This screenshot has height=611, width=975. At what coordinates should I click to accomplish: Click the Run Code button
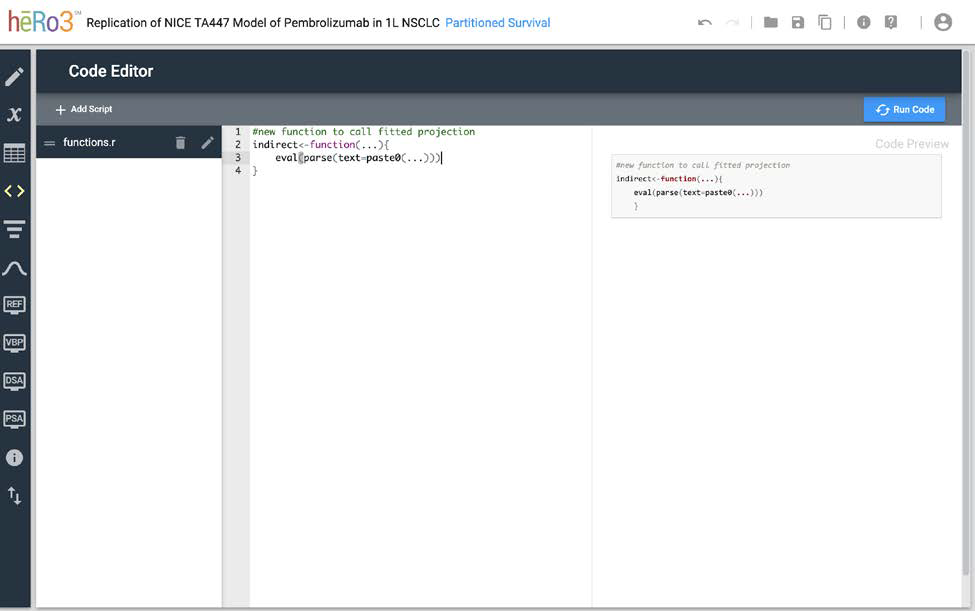pyautogui.click(x=903, y=109)
